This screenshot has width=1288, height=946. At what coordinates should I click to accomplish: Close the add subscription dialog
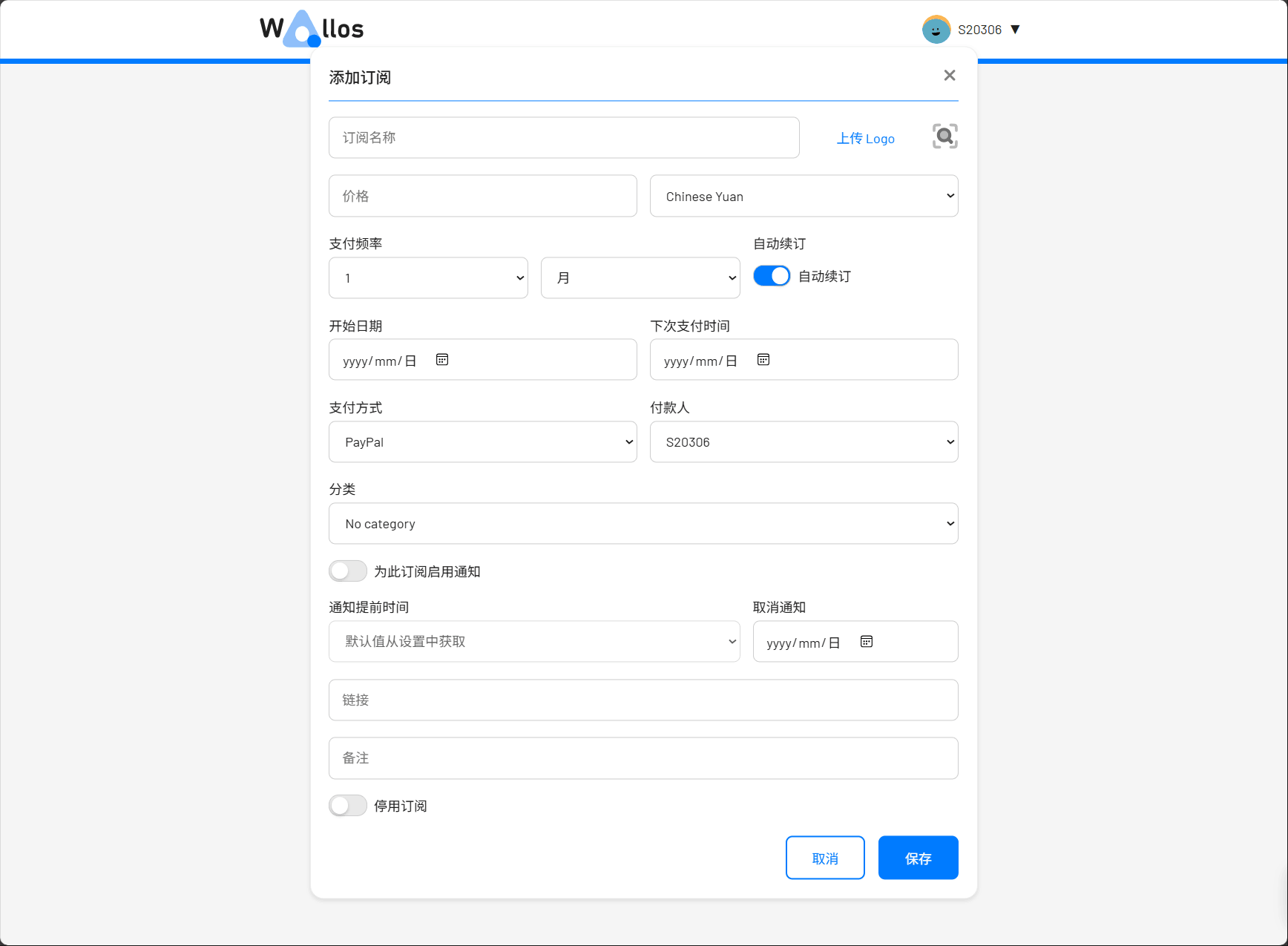click(949, 76)
